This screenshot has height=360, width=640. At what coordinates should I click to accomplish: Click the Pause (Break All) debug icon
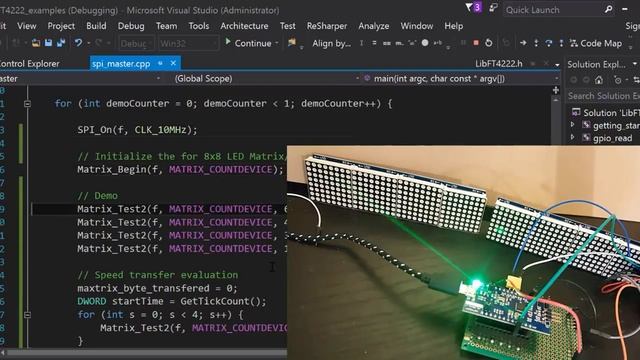[463, 43]
